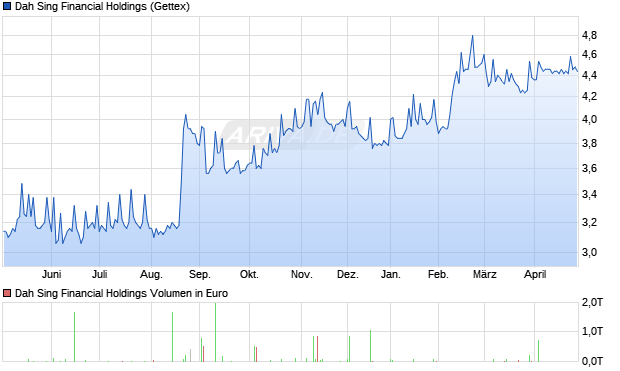Click the 4,8 price axis value
This screenshot has height=371, width=620.
point(590,36)
